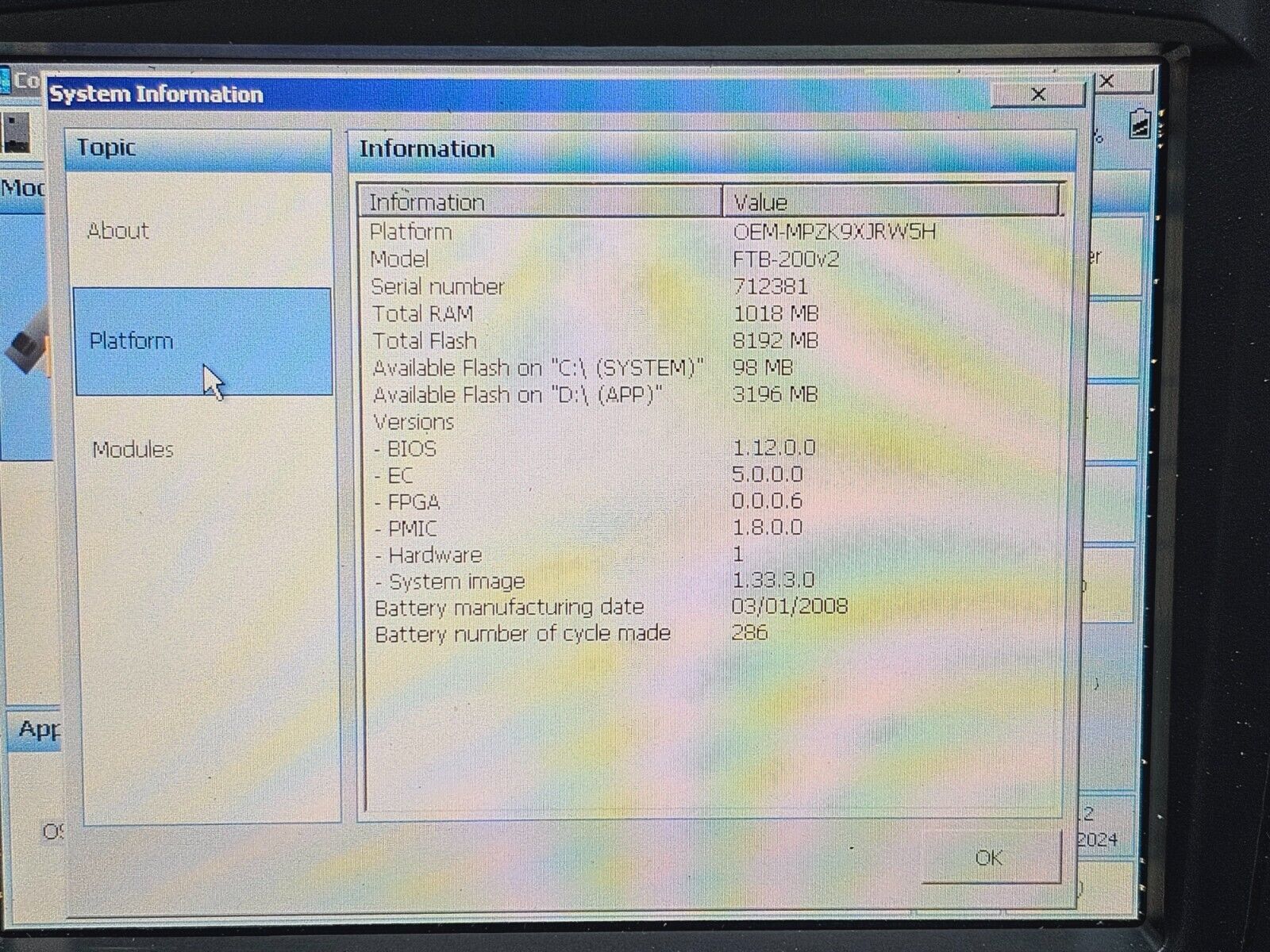Select the PMIC version row
Viewport: 1270px width, 952px height.
pos(711,528)
